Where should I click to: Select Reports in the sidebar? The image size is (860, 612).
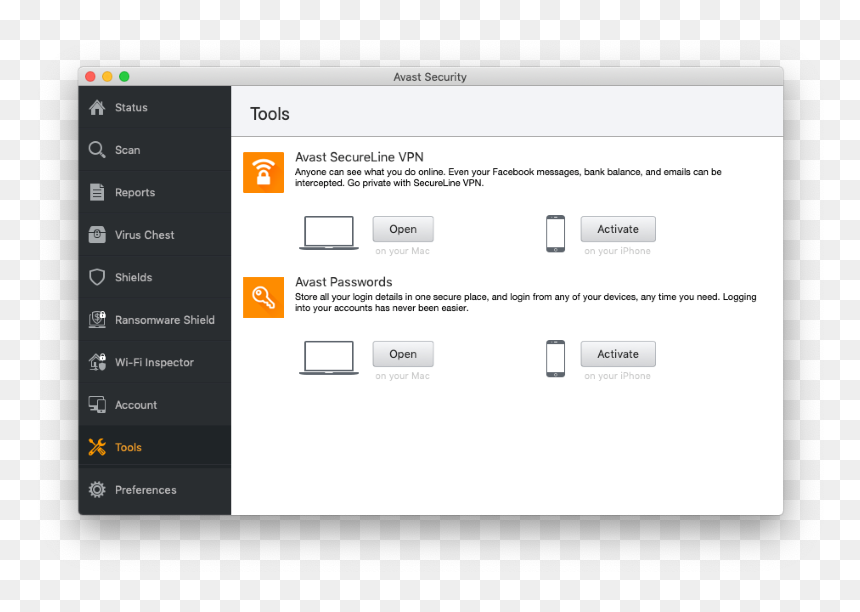click(x=155, y=192)
